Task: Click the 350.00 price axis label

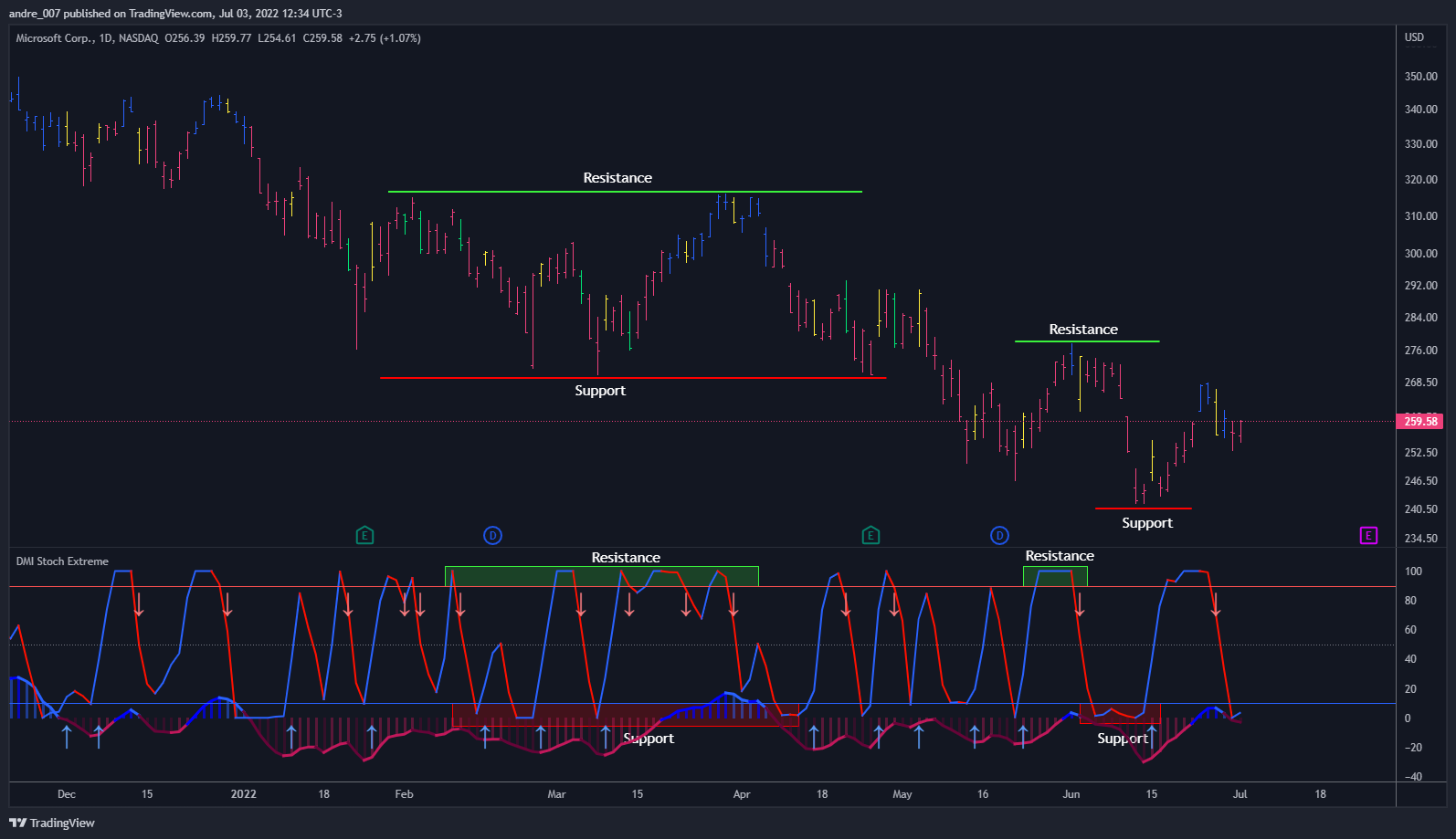Action: point(1421,77)
